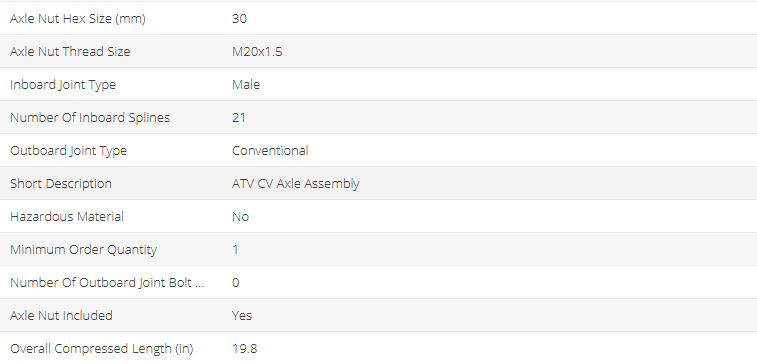Select the M20x1.5 thread size value
757x364 pixels.
257,52
